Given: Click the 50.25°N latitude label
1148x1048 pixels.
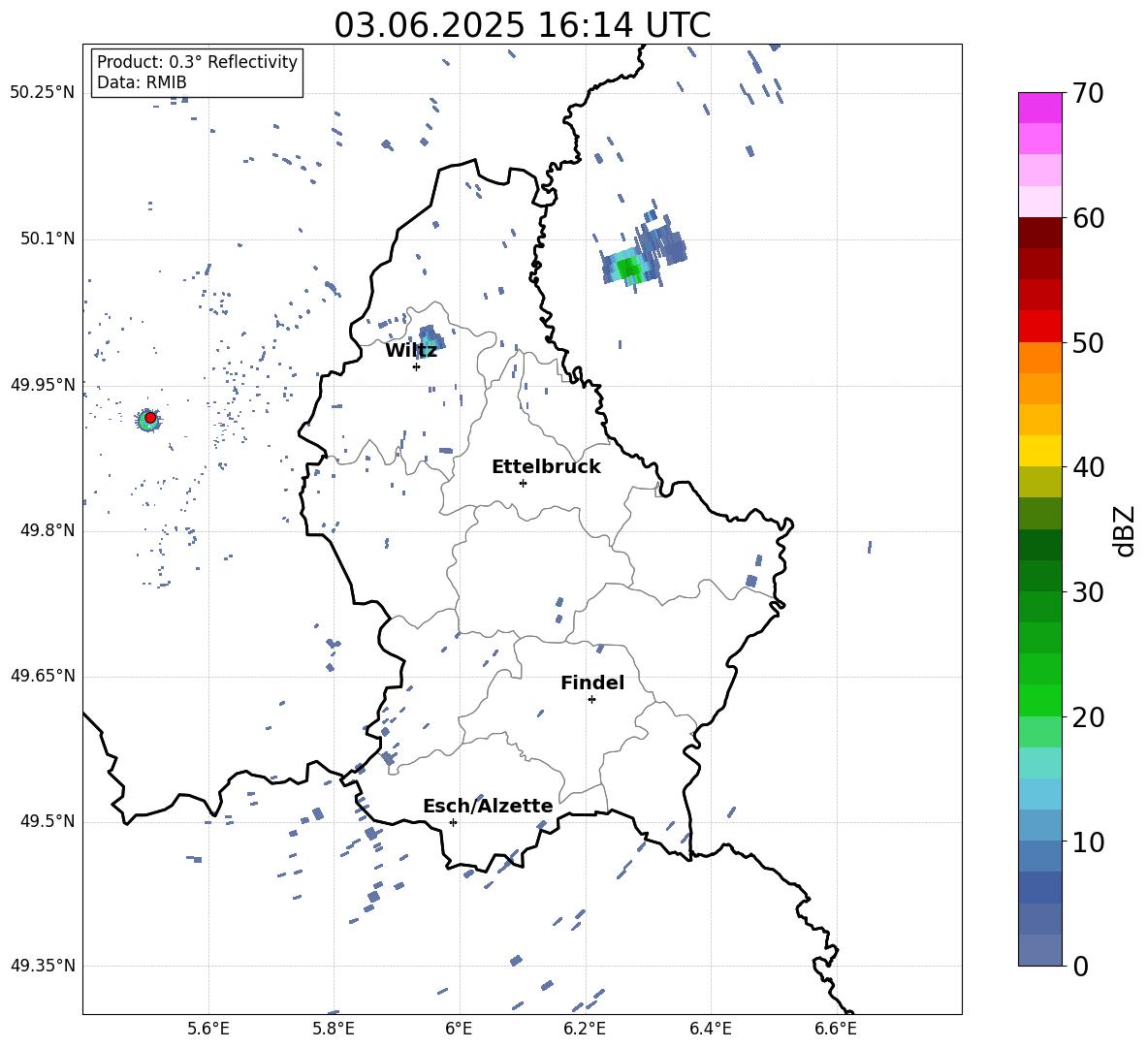Looking at the screenshot, I should pyautogui.click(x=42, y=93).
